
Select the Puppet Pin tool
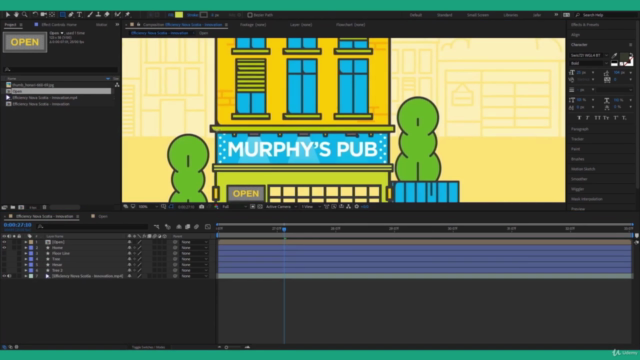[127, 15]
